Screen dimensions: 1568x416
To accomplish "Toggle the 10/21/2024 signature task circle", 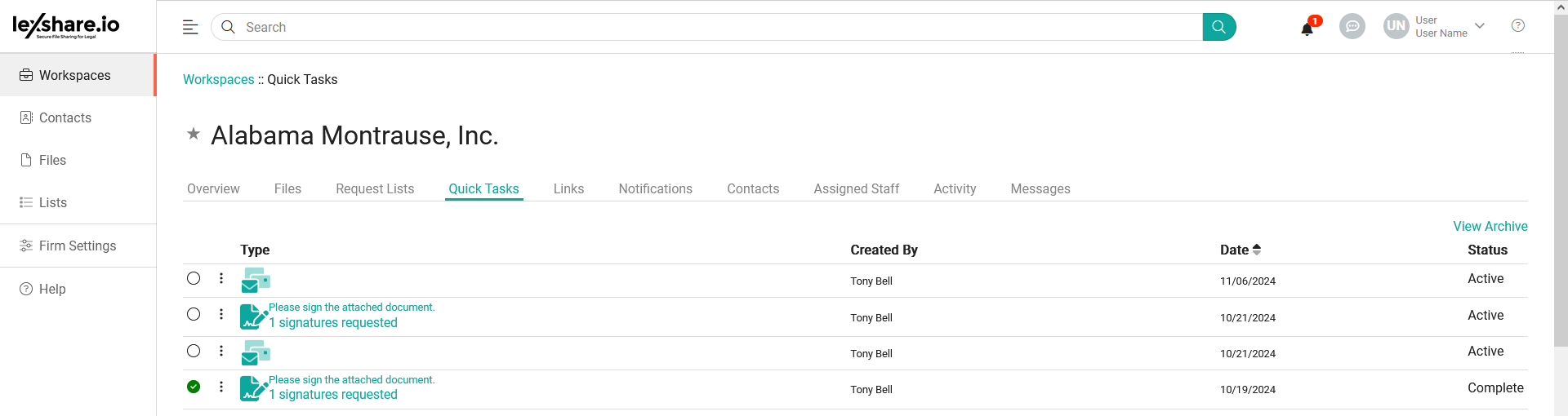I will point(194,314).
